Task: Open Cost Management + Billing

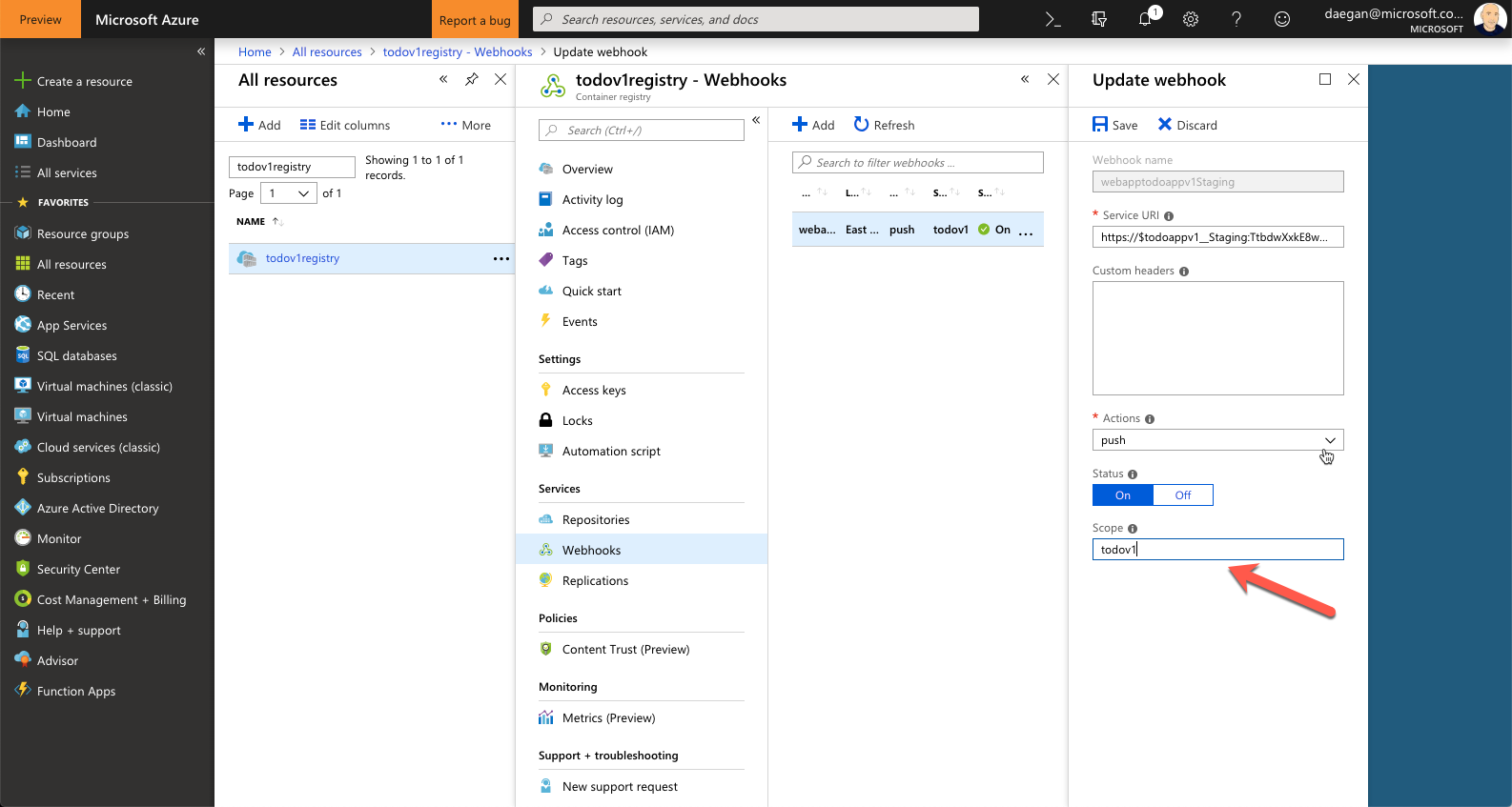Action: click(x=100, y=600)
